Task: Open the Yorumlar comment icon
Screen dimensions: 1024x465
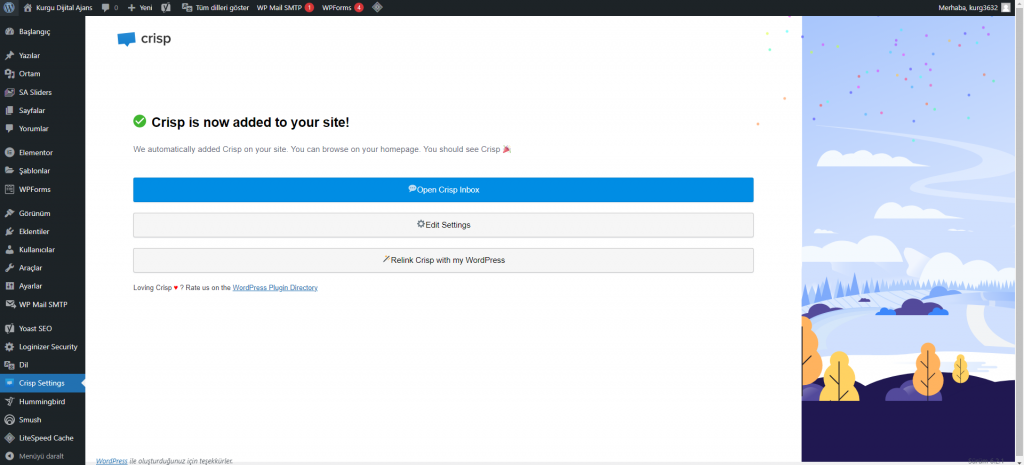Action: (x=9, y=129)
